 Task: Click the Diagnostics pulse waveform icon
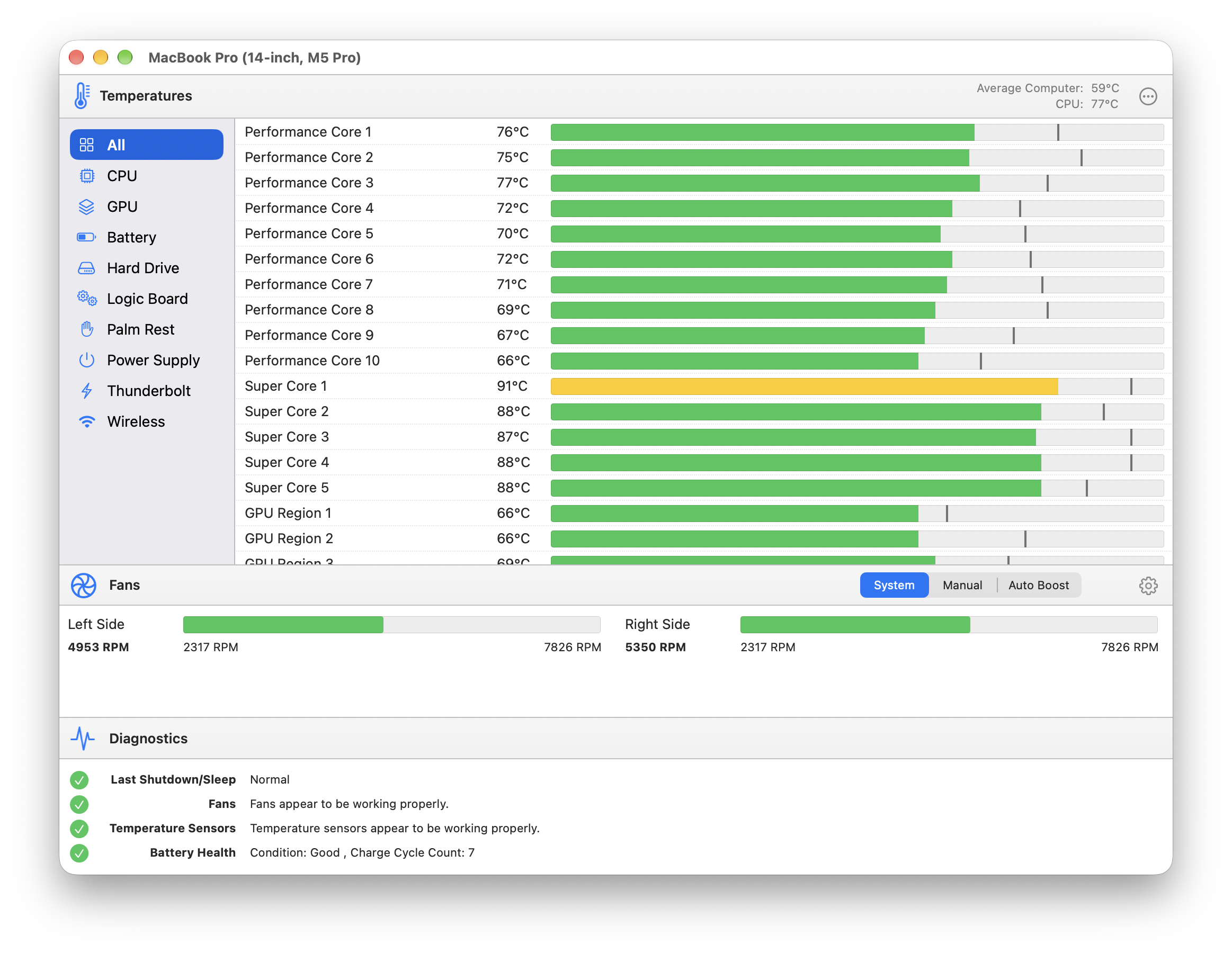pos(83,738)
